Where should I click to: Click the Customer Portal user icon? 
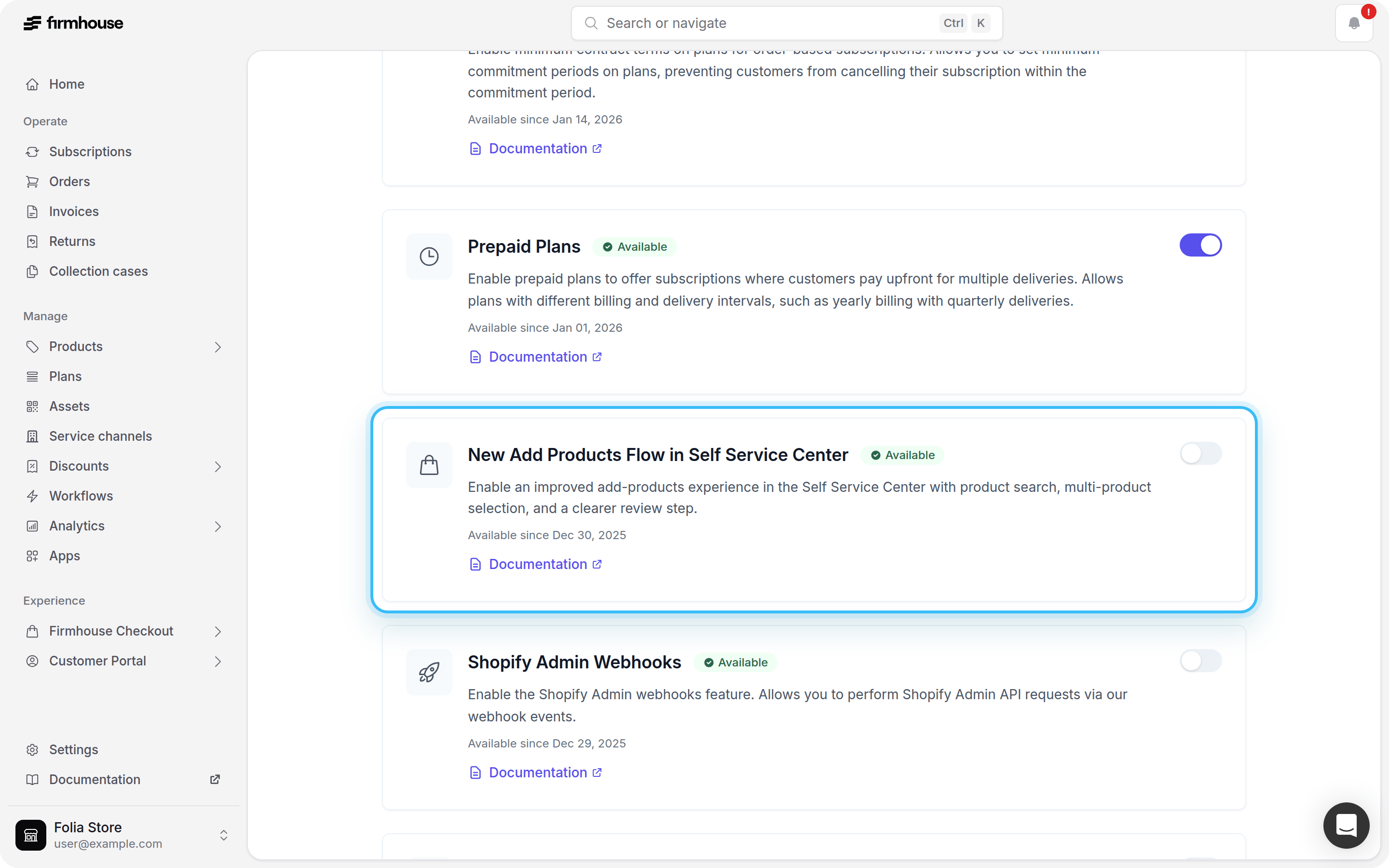coord(33,661)
